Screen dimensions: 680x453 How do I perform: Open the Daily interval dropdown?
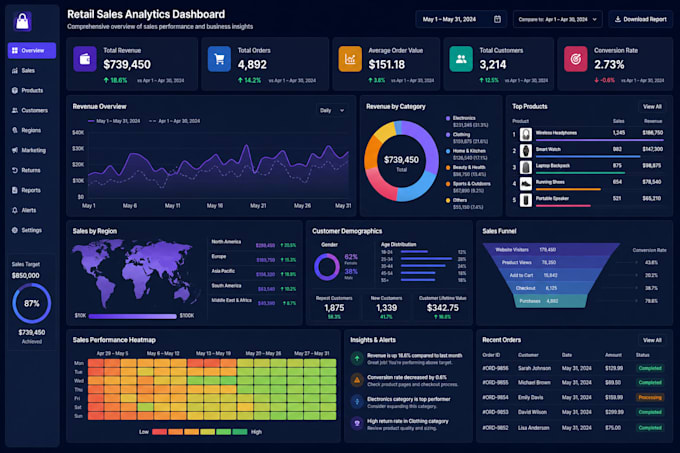332,110
